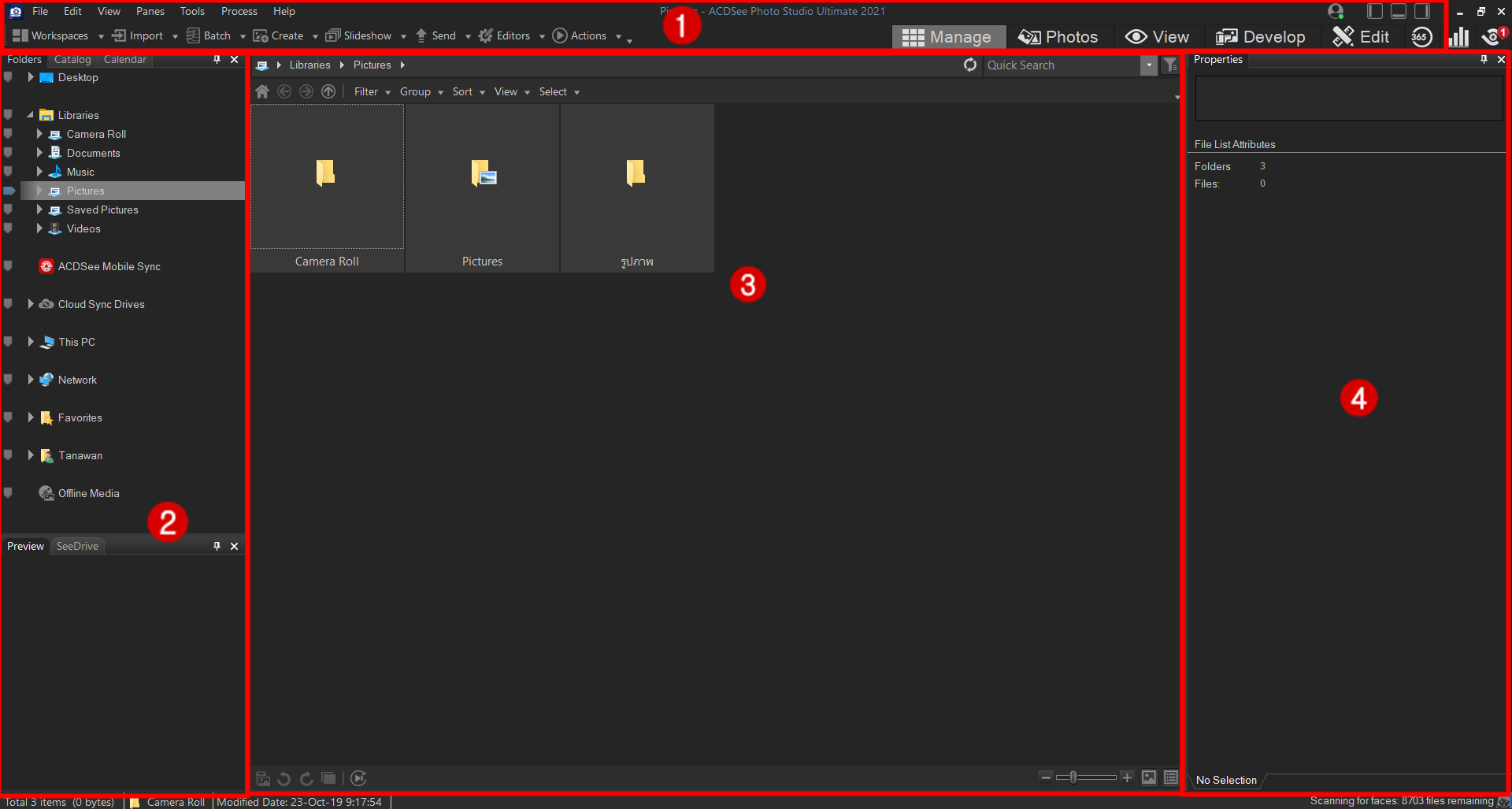
Task: Click the zoom in plus icon
Action: (1127, 777)
